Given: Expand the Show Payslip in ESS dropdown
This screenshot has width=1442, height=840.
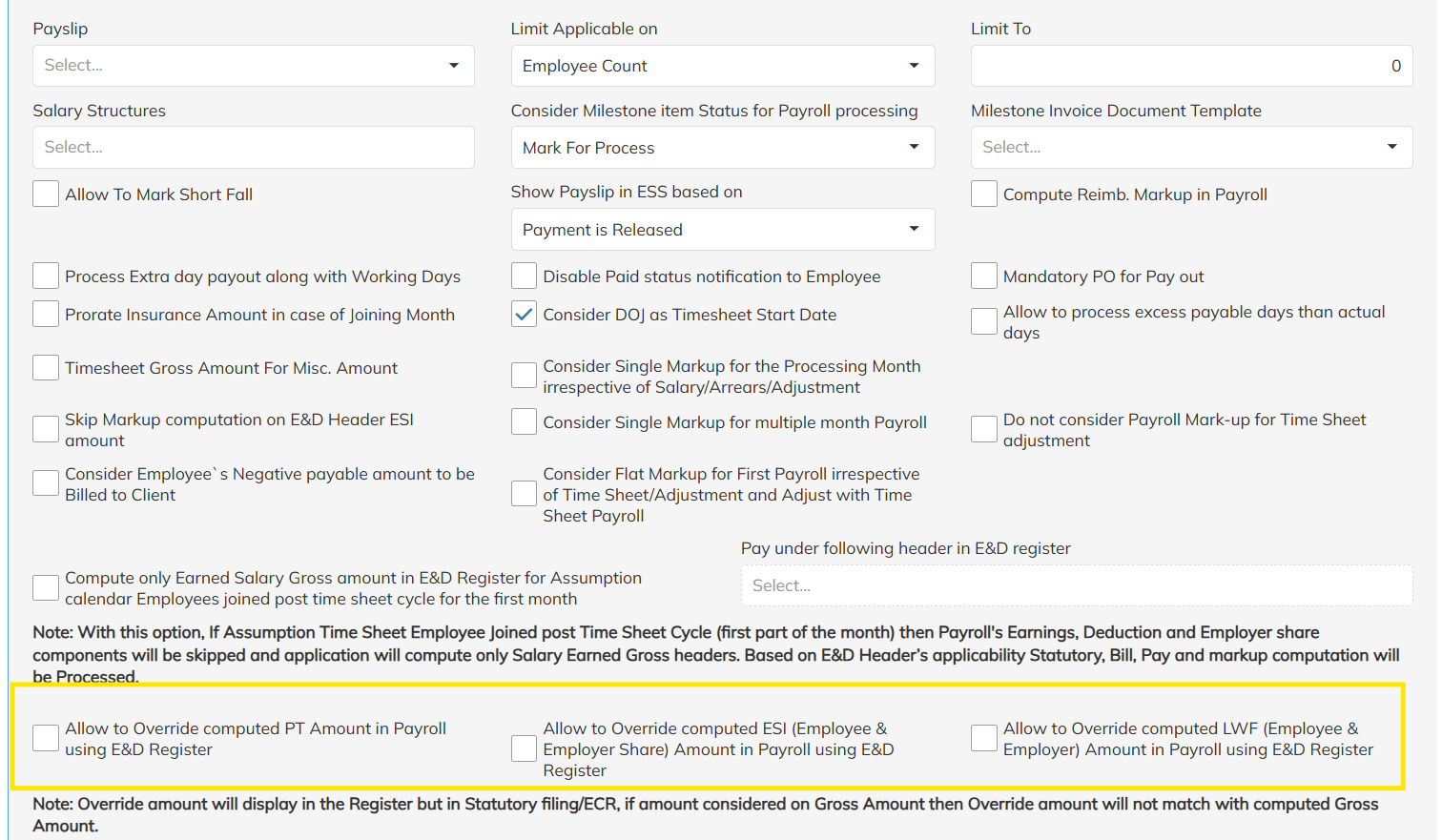Looking at the screenshot, I should tap(722, 230).
